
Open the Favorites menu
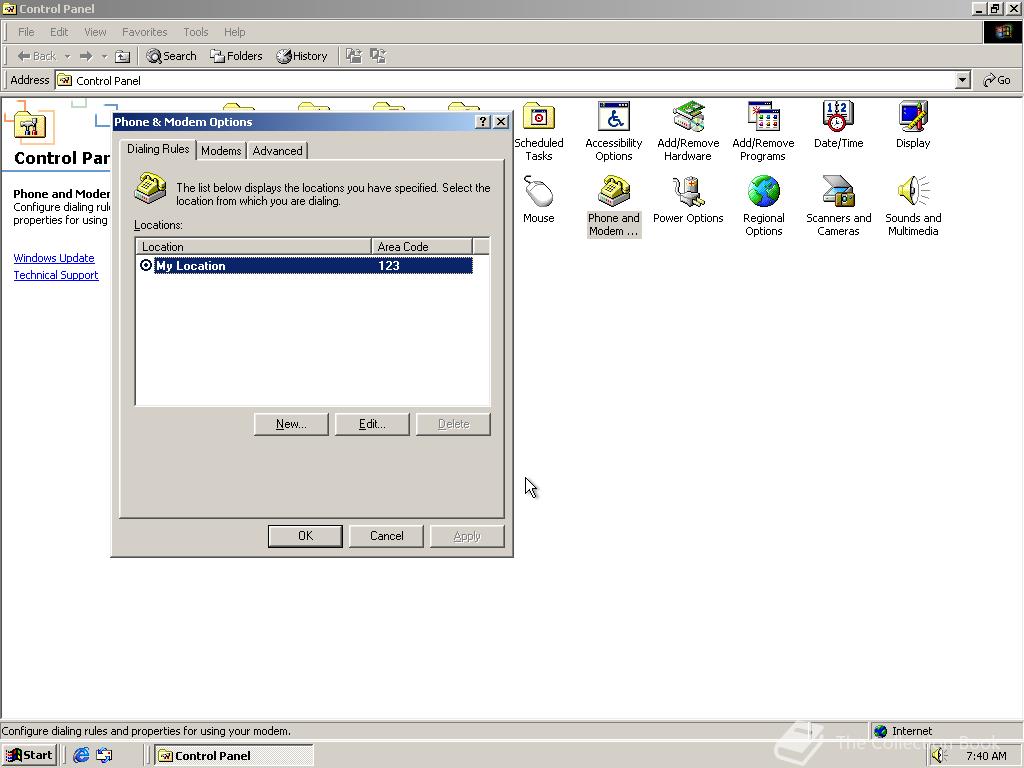tap(144, 32)
